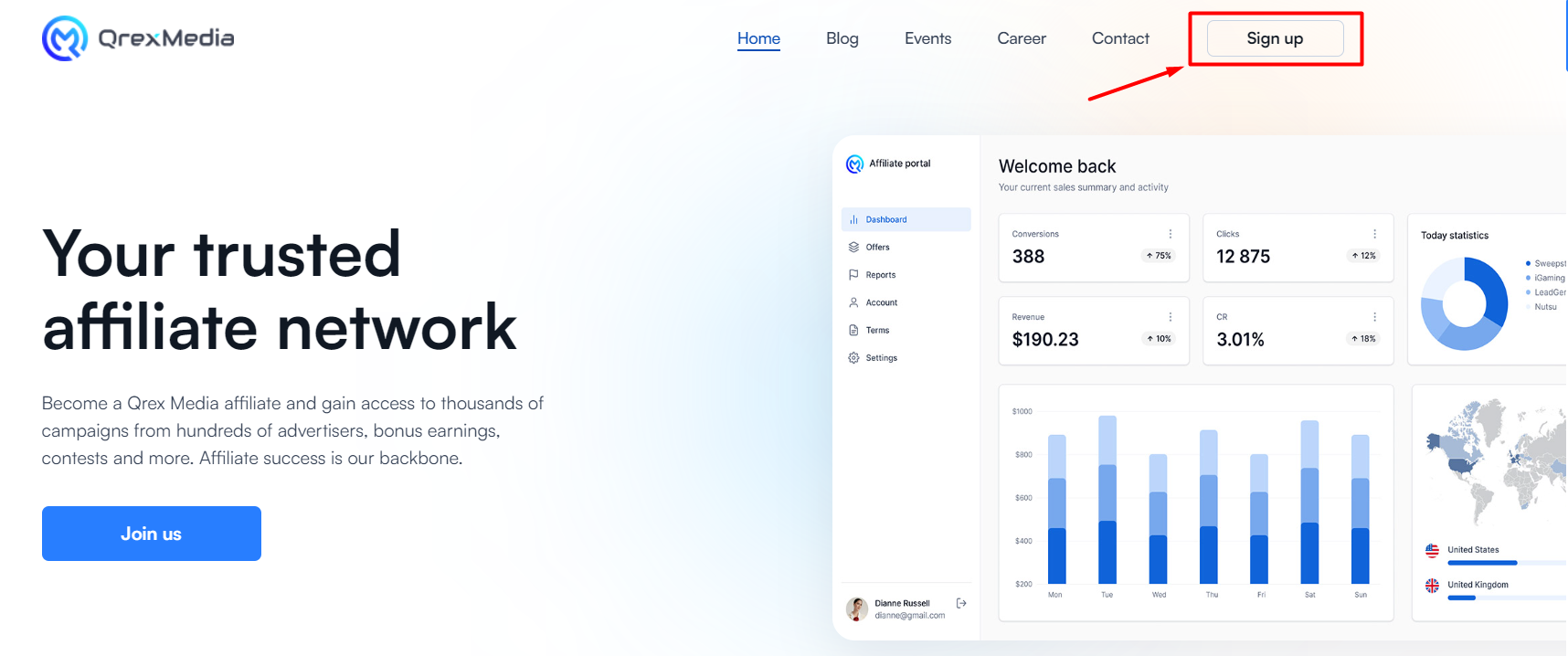Click the Affiliate portal logo icon
Image resolution: width=1568 pixels, height=656 pixels.
click(x=854, y=164)
